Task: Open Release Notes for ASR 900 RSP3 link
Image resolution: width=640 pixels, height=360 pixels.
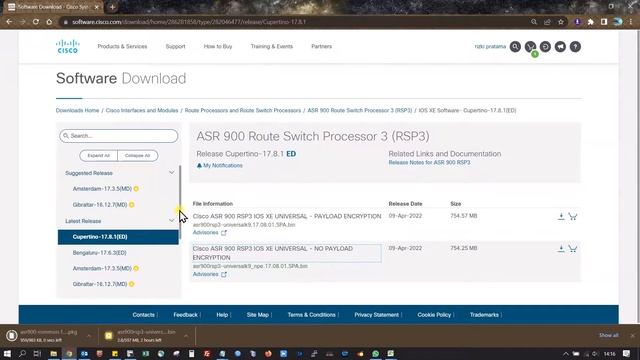Action: 429,162
